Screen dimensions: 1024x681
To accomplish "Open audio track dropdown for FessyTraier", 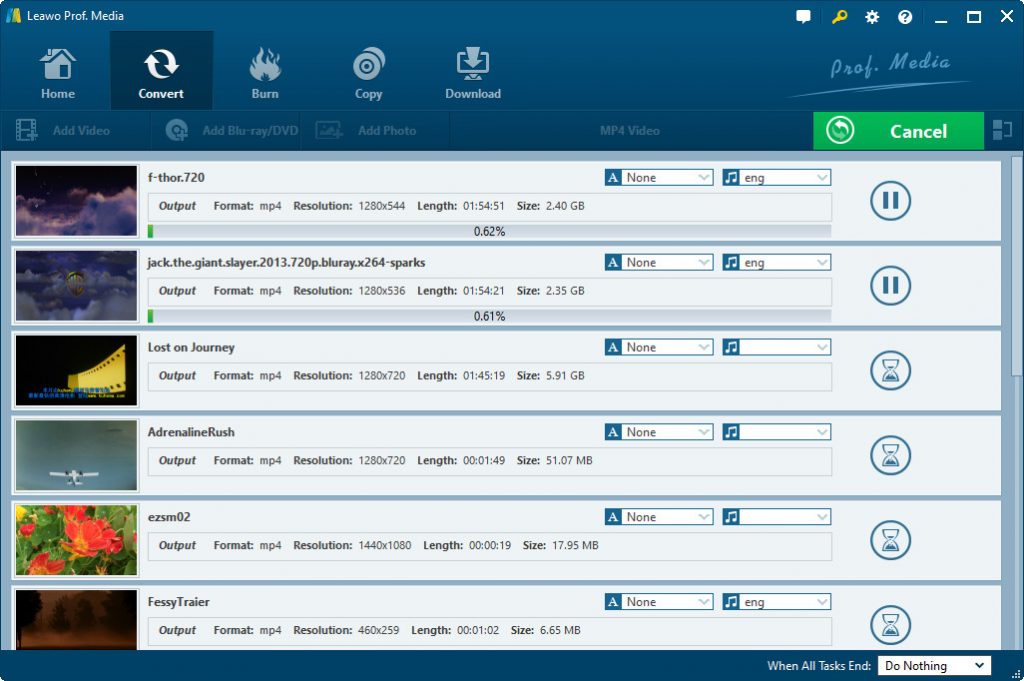I will coord(776,602).
